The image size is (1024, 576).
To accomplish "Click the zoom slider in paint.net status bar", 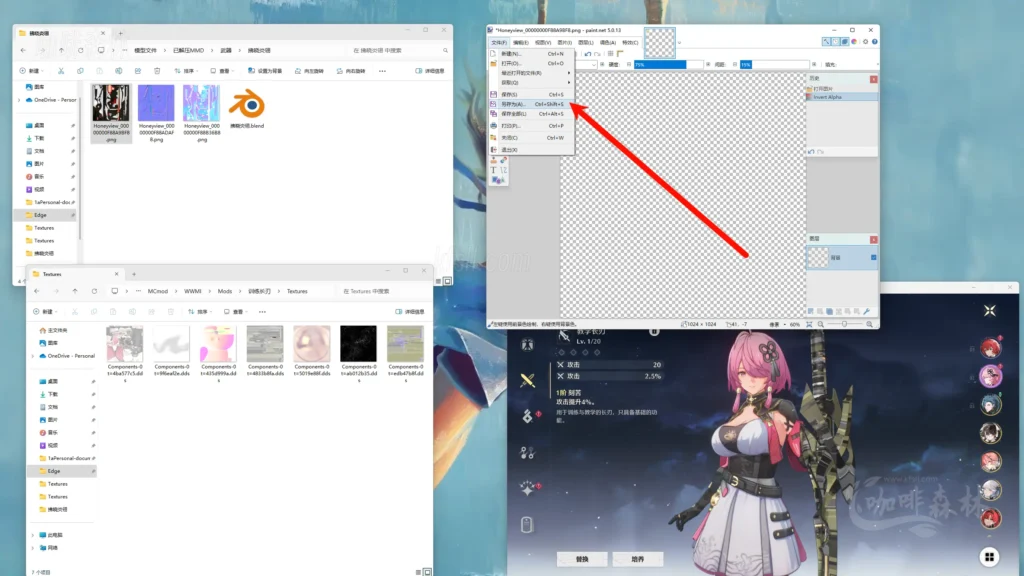I will coord(845,324).
